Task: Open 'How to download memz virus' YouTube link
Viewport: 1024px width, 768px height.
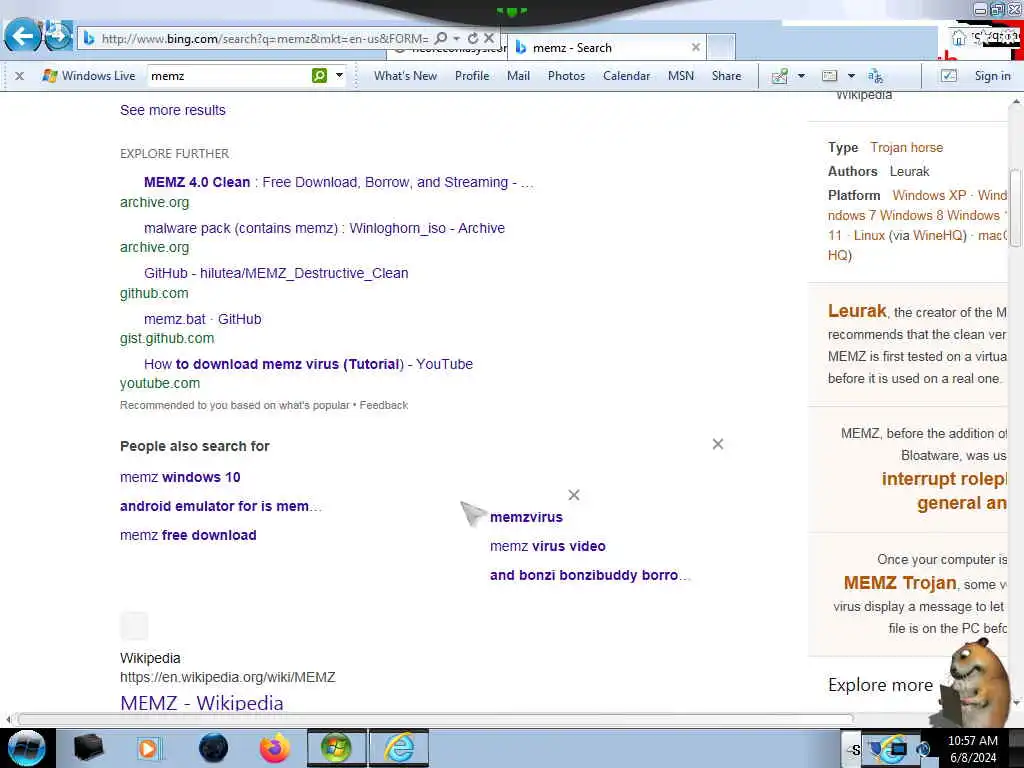Action: [308, 364]
